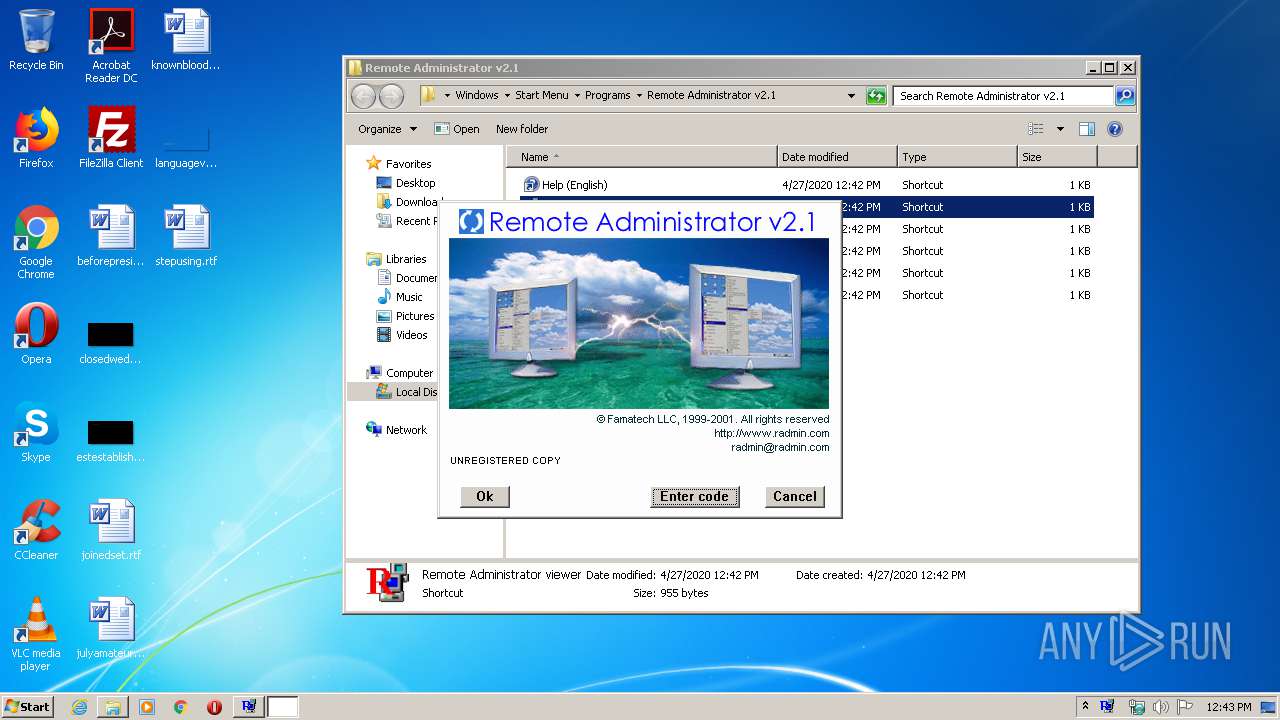Cancel the Remote Administrator splash dialog

click(795, 496)
